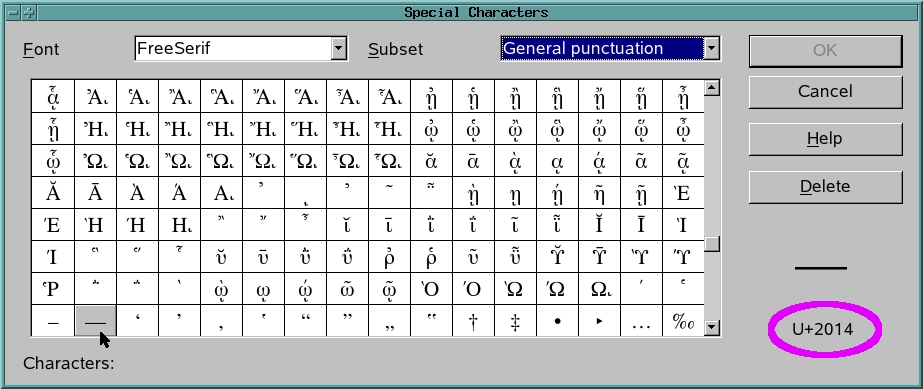Click the Delete button

pyautogui.click(x=825, y=187)
